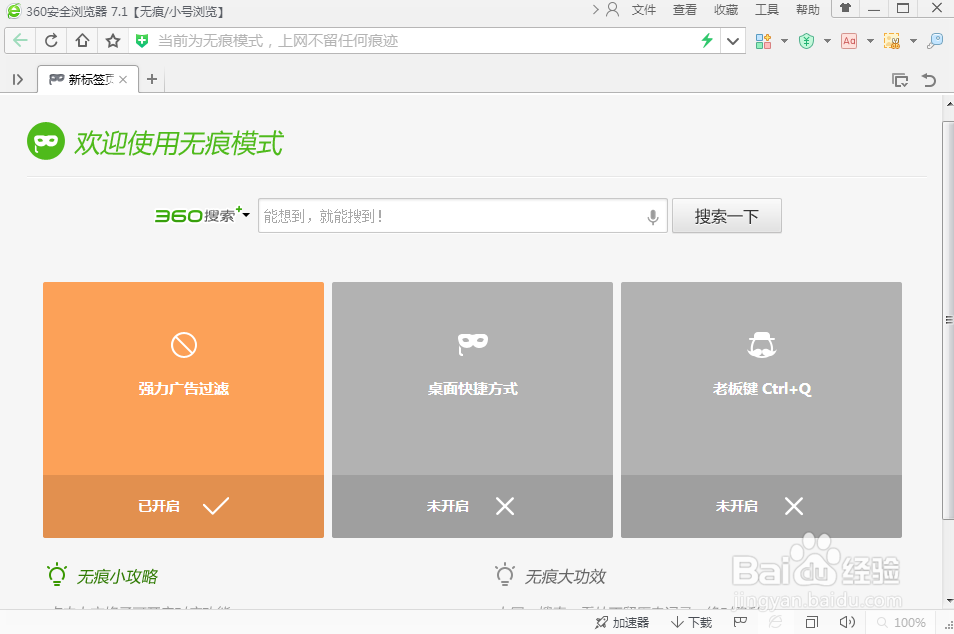Open the coupon clipper toolbar icon

pyautogui.click(x=891, y=41)
